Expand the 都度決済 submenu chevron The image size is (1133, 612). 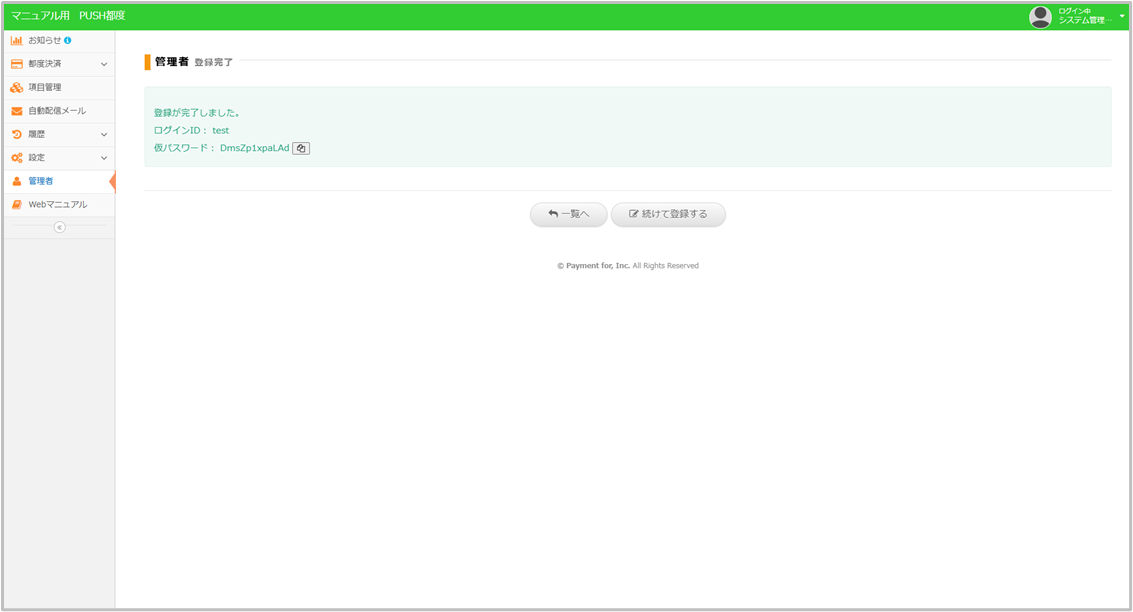point(104,64)
